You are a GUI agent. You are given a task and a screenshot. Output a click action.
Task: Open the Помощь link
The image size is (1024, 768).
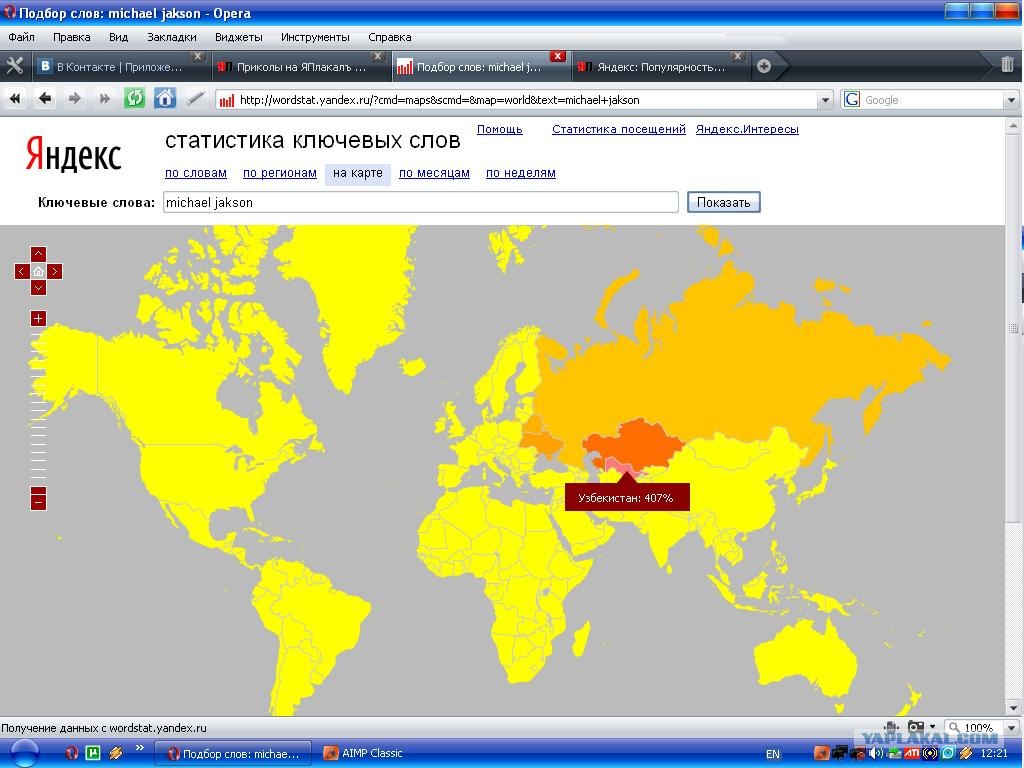pyautogui.click(x=500, y=129)
